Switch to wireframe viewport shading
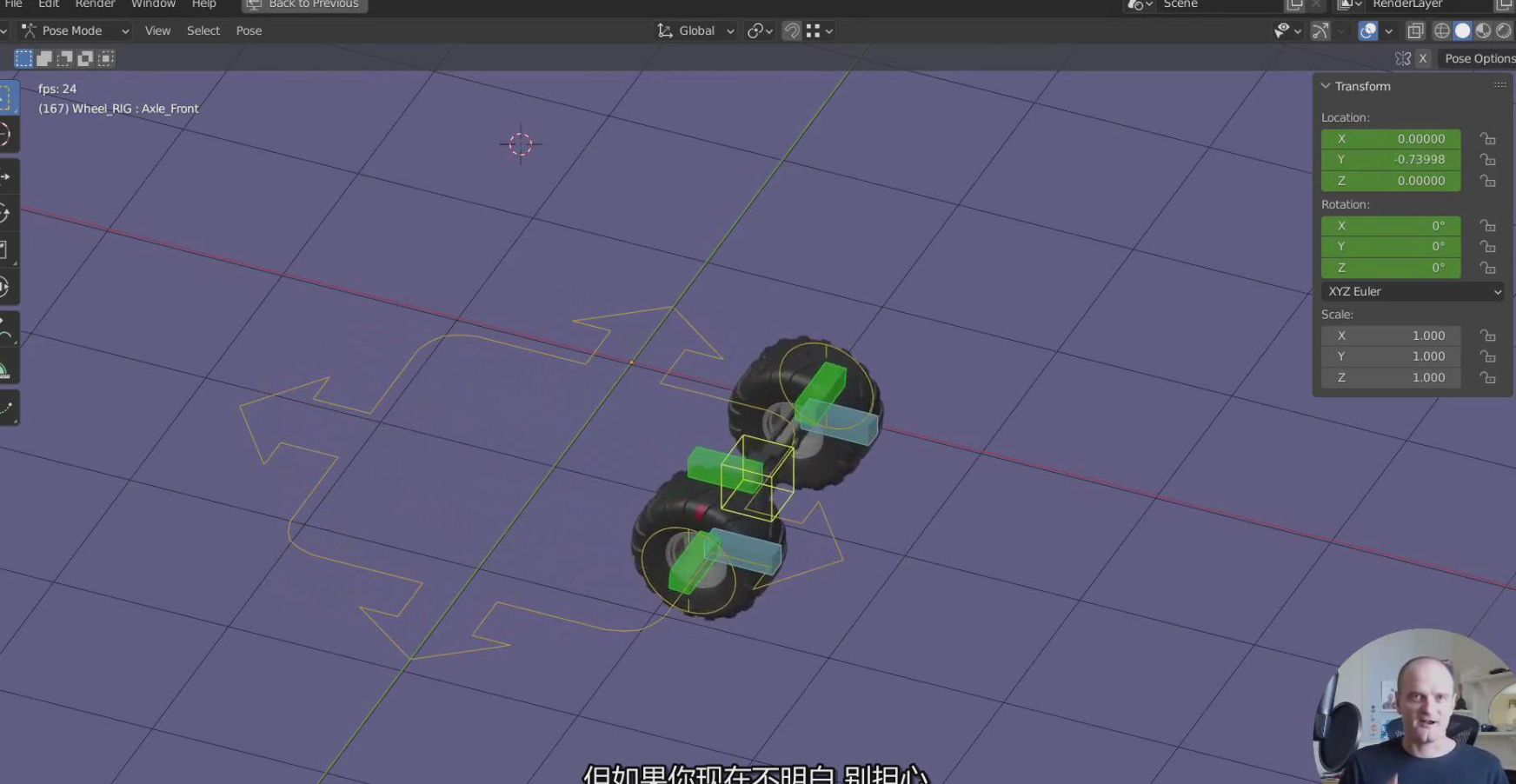The image size is (1516, 784). coord(1442,31)
